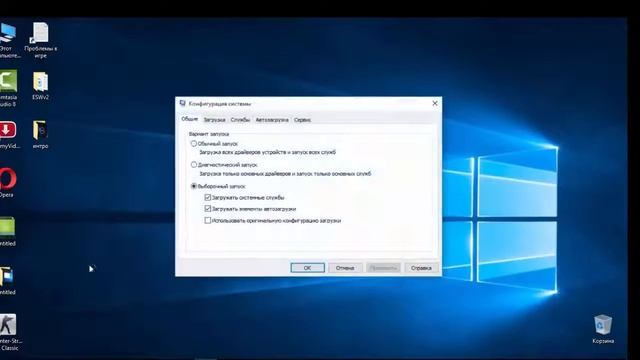Uncheck Загружать элементы автозагрузки

[x=208, y=209]
